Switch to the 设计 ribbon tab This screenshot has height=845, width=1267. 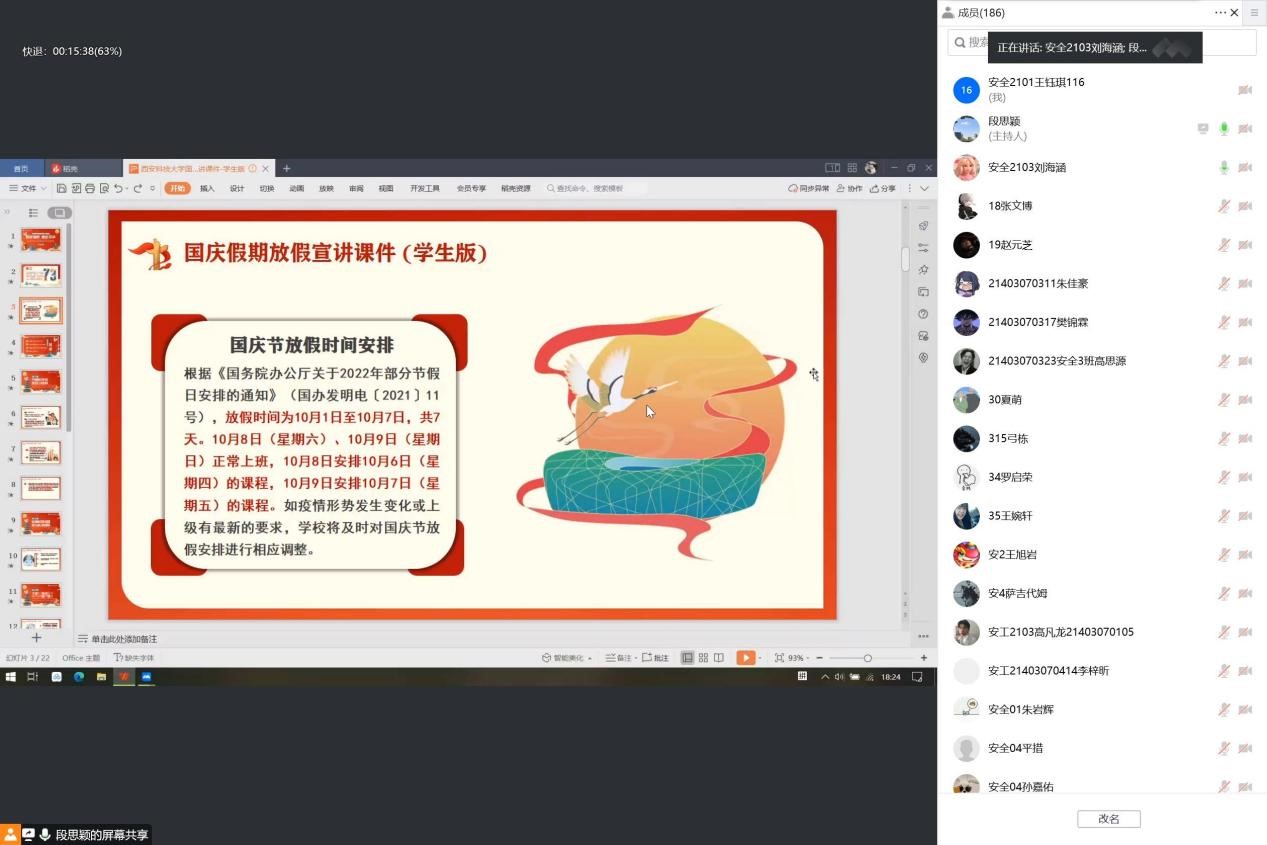pyautogui.click(x=237, y=188)
